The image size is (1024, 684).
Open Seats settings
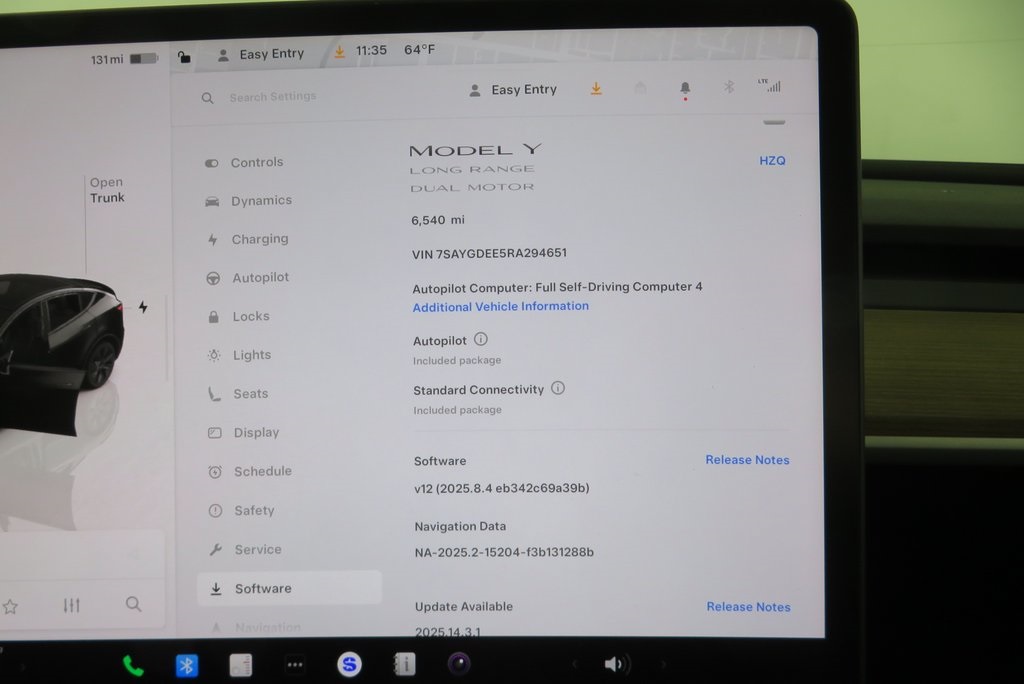click(238, 394)
